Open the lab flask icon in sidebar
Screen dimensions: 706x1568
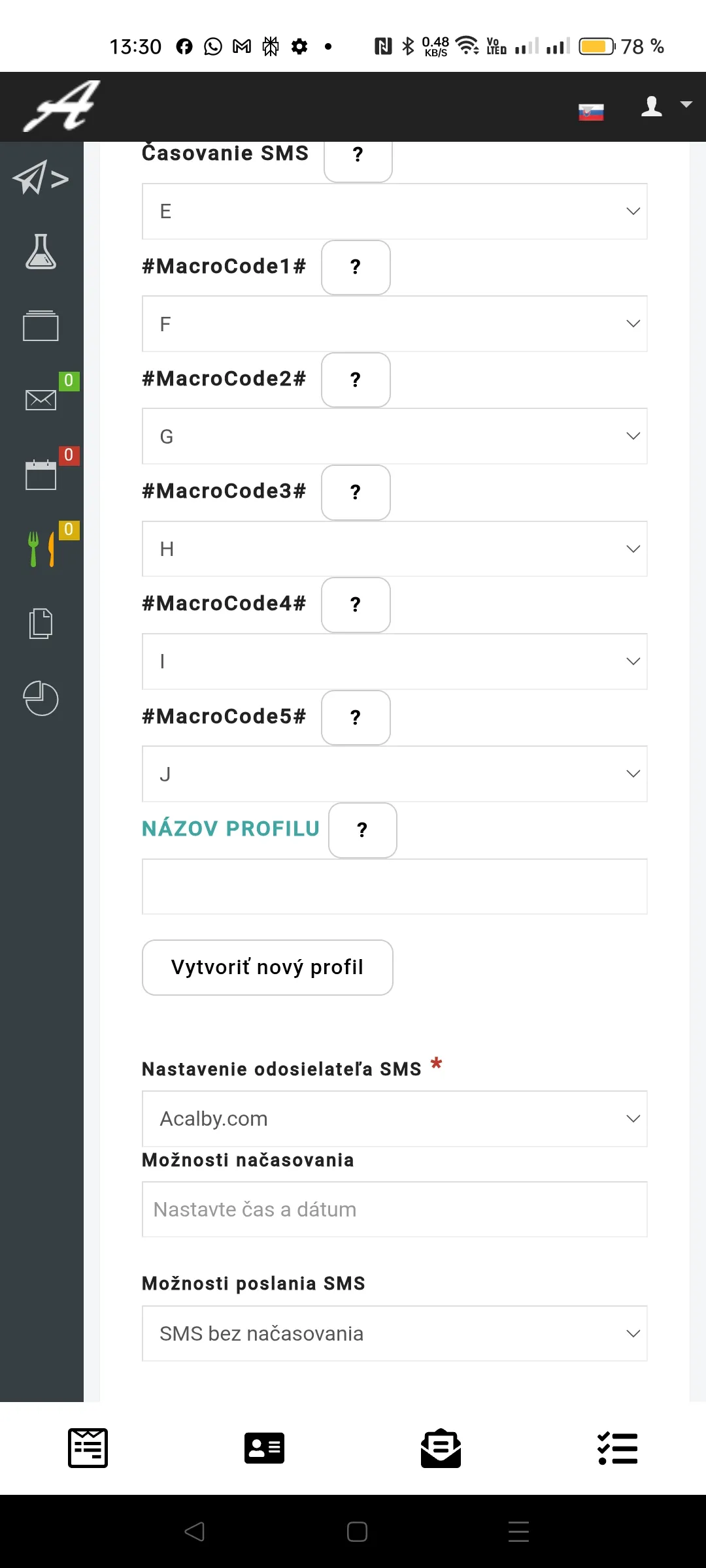coord(41,252)
